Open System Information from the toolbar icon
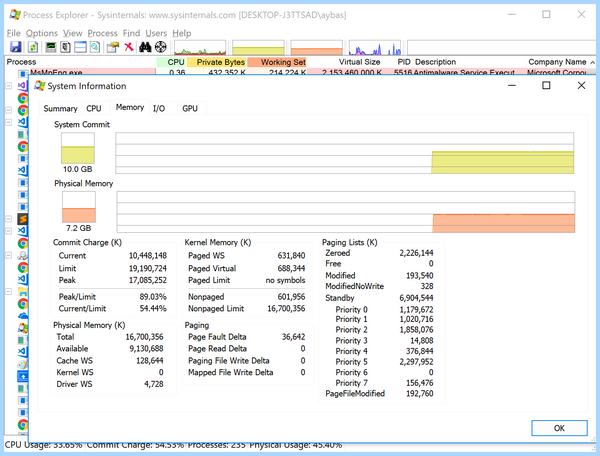This screenshot has width=600, height=456. pos(51,47)
